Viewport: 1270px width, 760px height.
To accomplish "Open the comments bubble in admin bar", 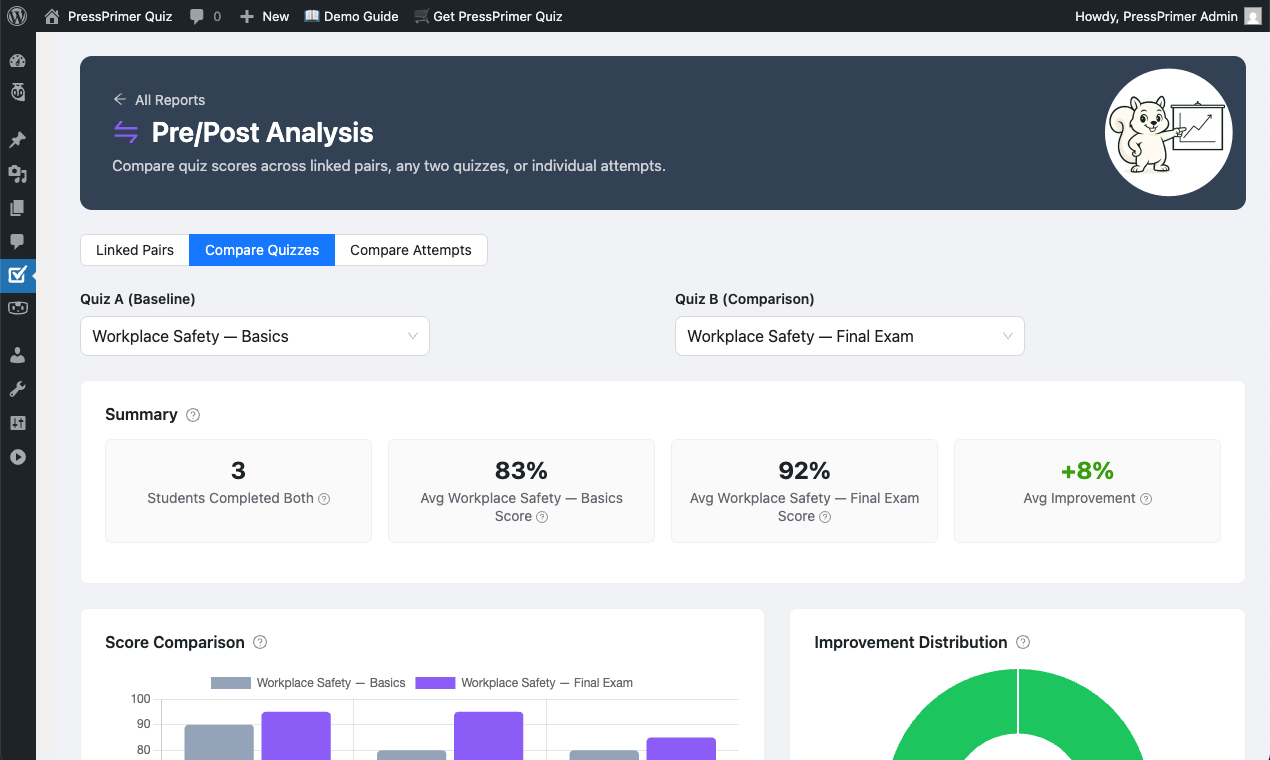I will [197, 16].
